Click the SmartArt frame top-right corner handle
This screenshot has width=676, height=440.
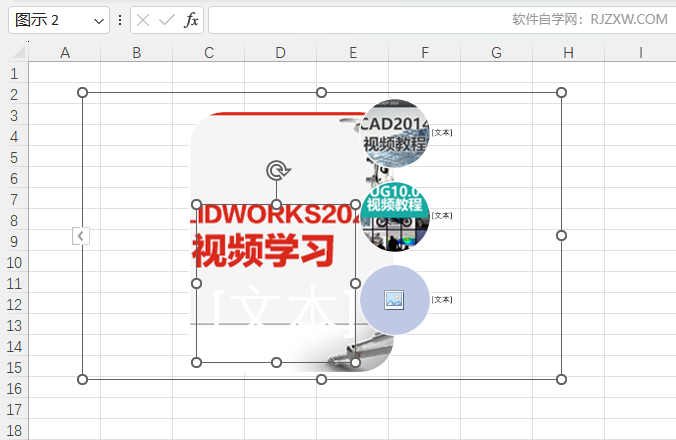(x=561, y=92)
